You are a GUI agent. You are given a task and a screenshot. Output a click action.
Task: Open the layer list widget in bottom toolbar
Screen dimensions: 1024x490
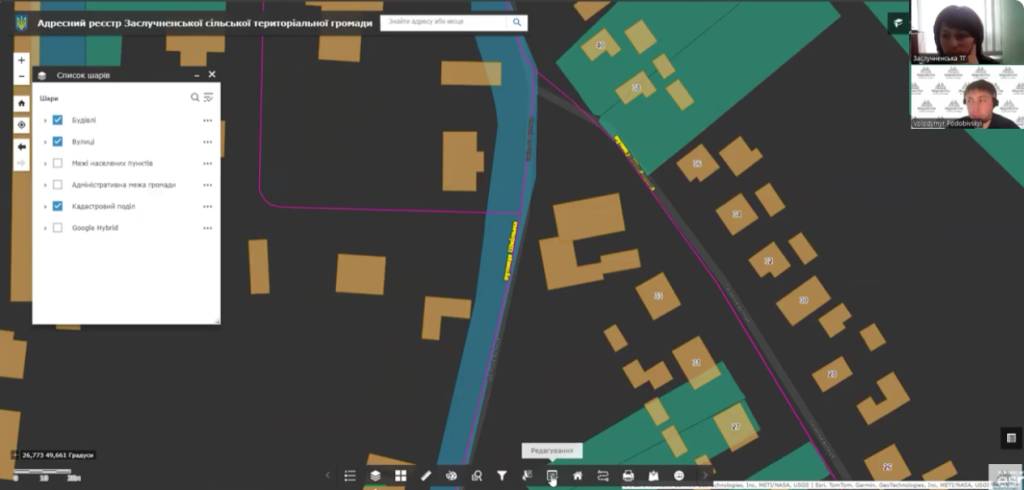click(x=375, y=476)
